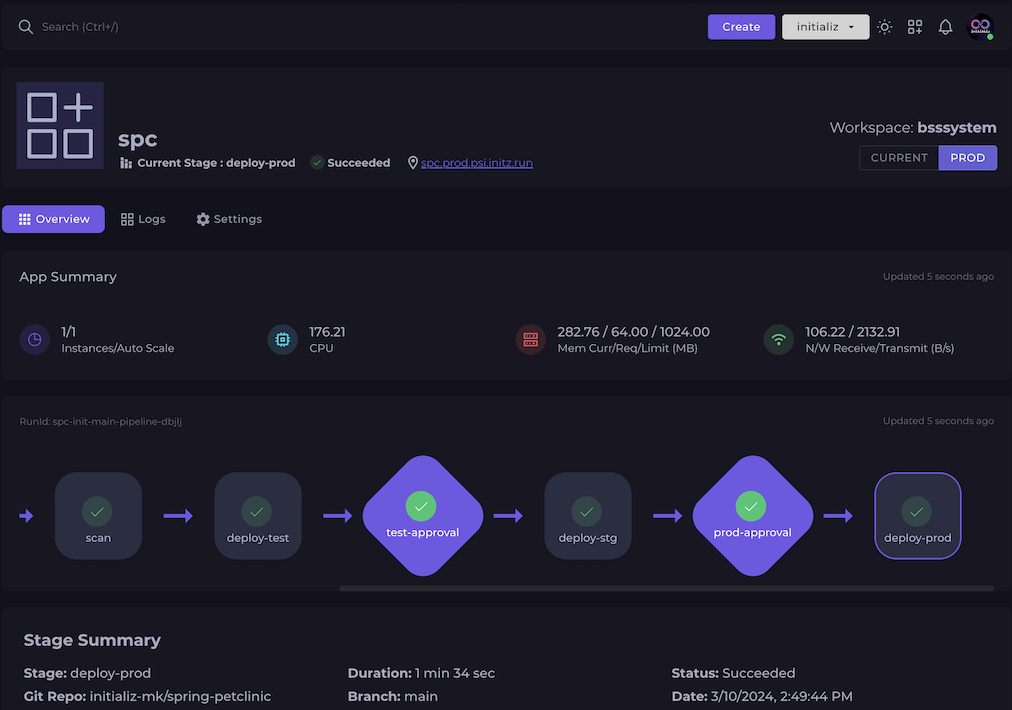Click the Create button
Viewport: 1012px width, 710px height.
tap(741, 26)
